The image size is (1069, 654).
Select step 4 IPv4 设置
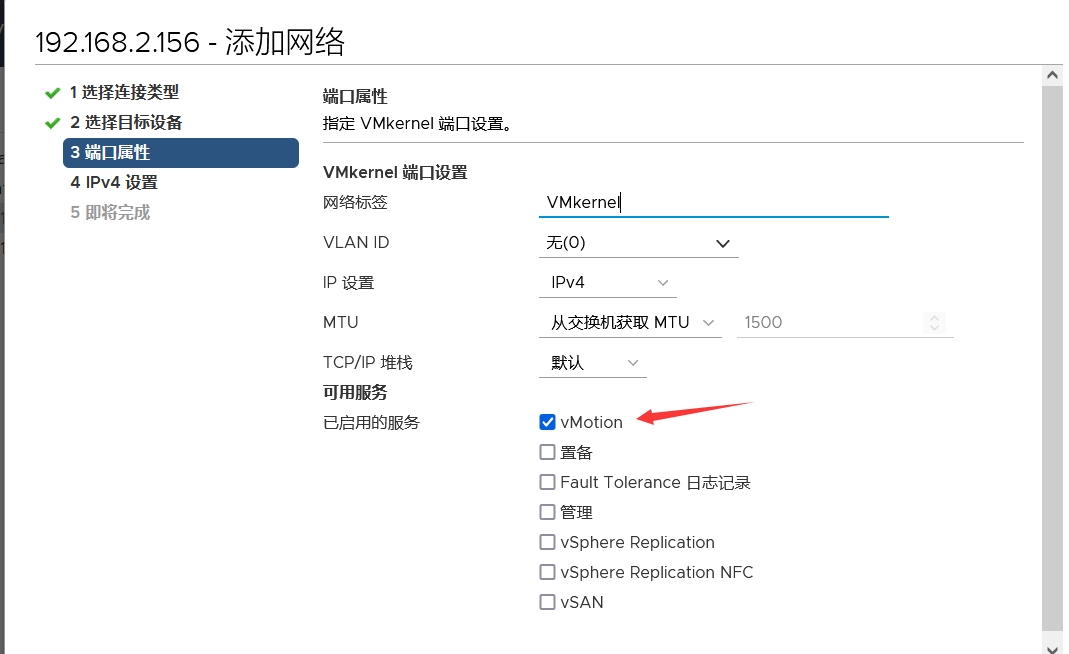pos(114,183)
